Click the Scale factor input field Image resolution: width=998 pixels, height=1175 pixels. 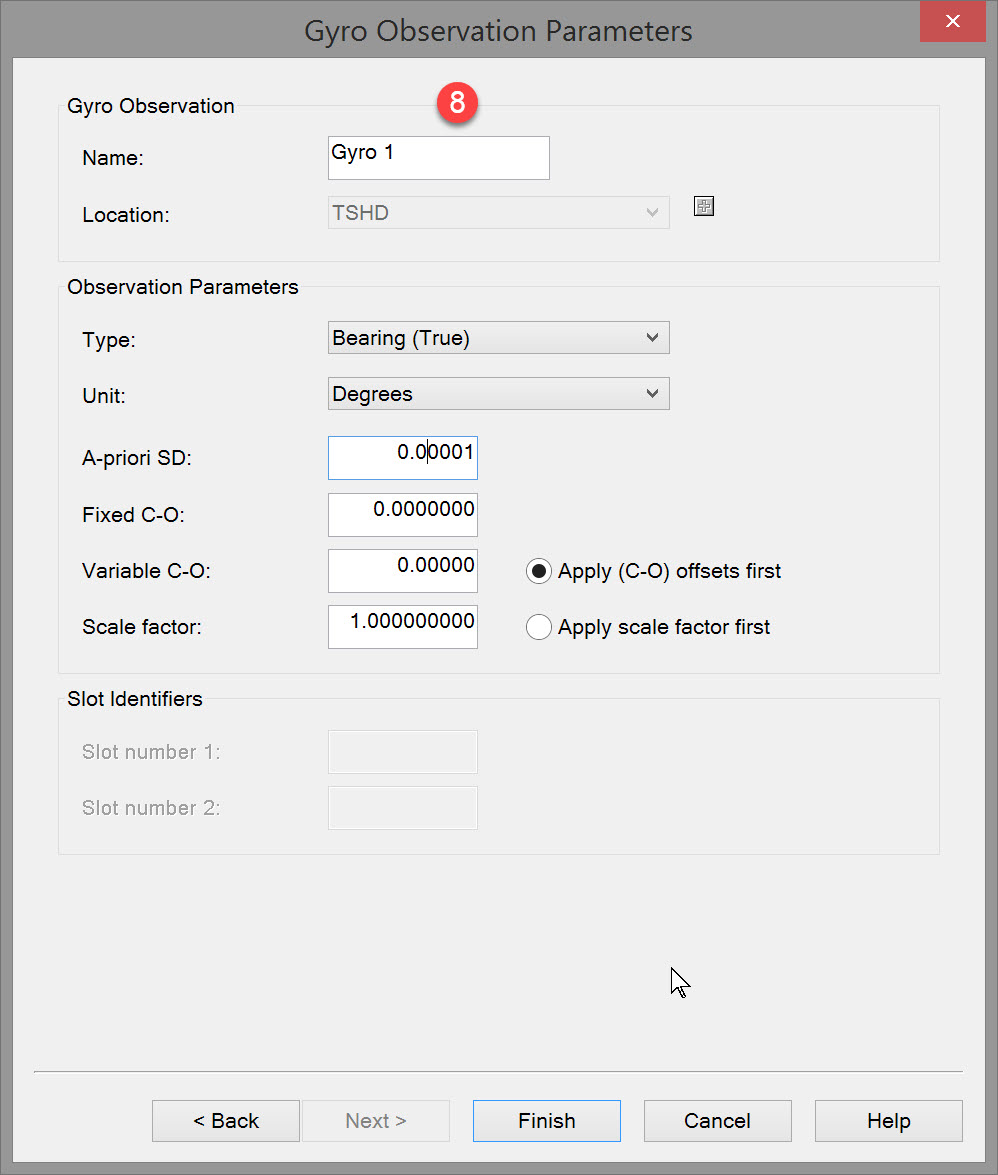coord(402,627)
